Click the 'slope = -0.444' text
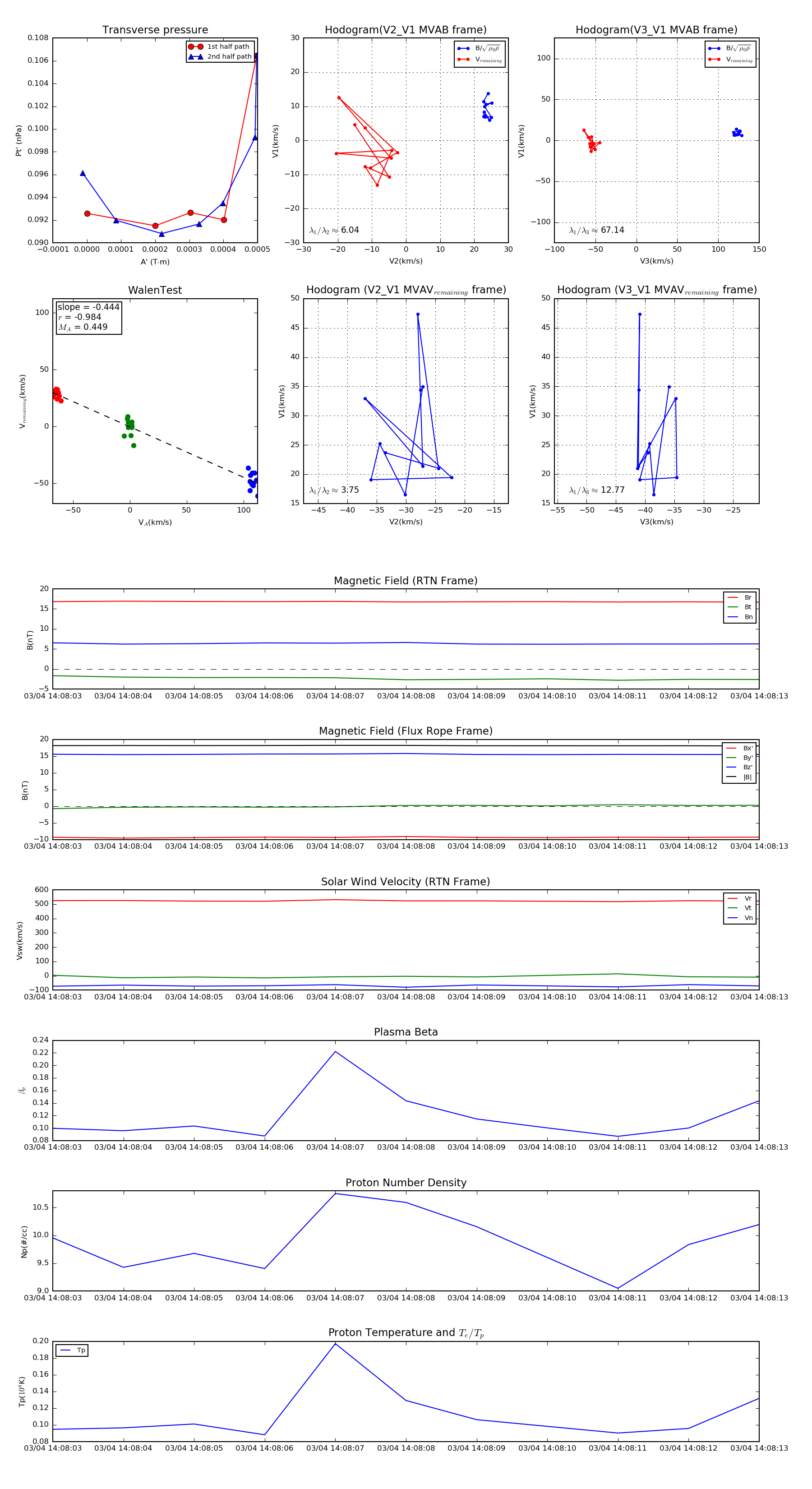812x1489 pixels. pos(88,307)
